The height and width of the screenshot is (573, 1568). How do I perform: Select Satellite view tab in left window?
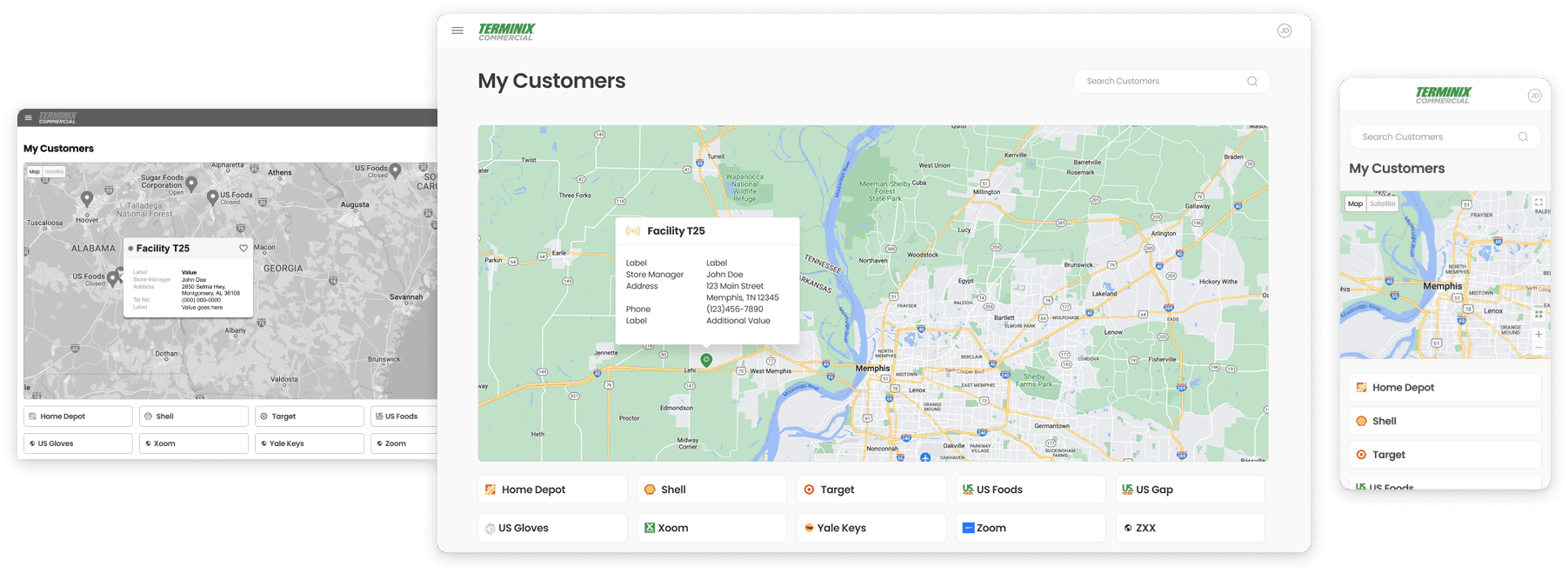[54, 171]
